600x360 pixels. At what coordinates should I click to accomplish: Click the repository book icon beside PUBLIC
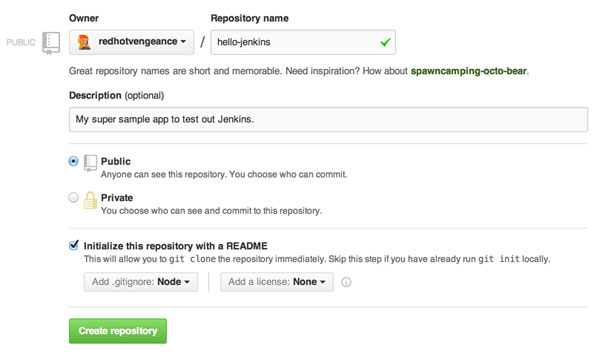tap(51, 43)
